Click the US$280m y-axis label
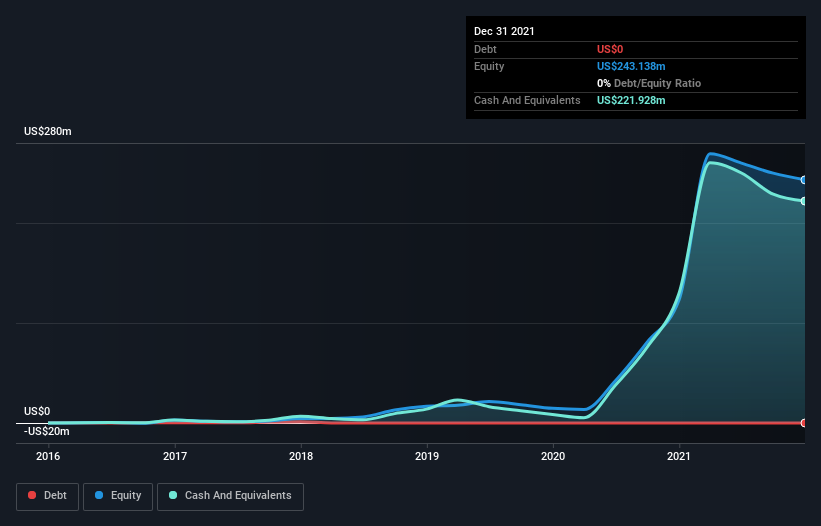The width and height of the screenshot is (821, 526). [x=48, y=131]
